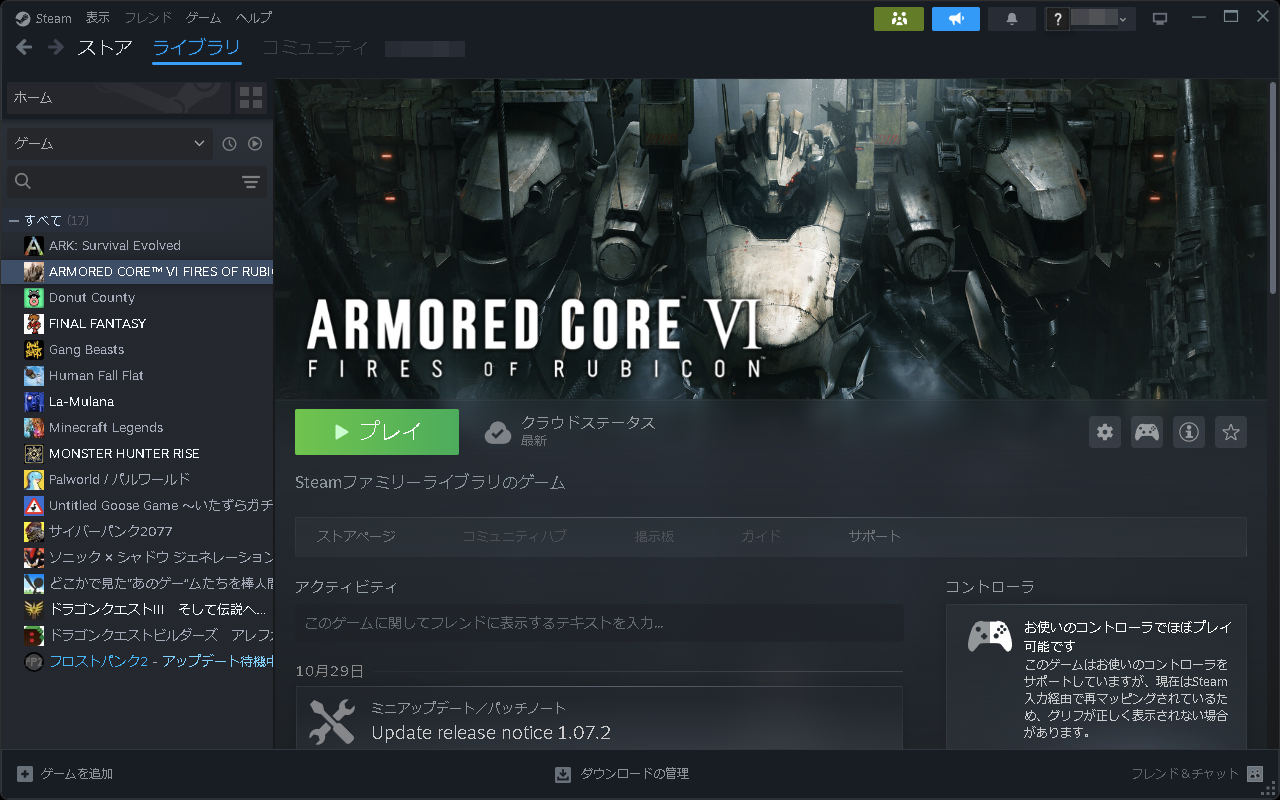1280x800 pixels.
Task: Show game info circle icon
Action: click(x=1189, y=432)
